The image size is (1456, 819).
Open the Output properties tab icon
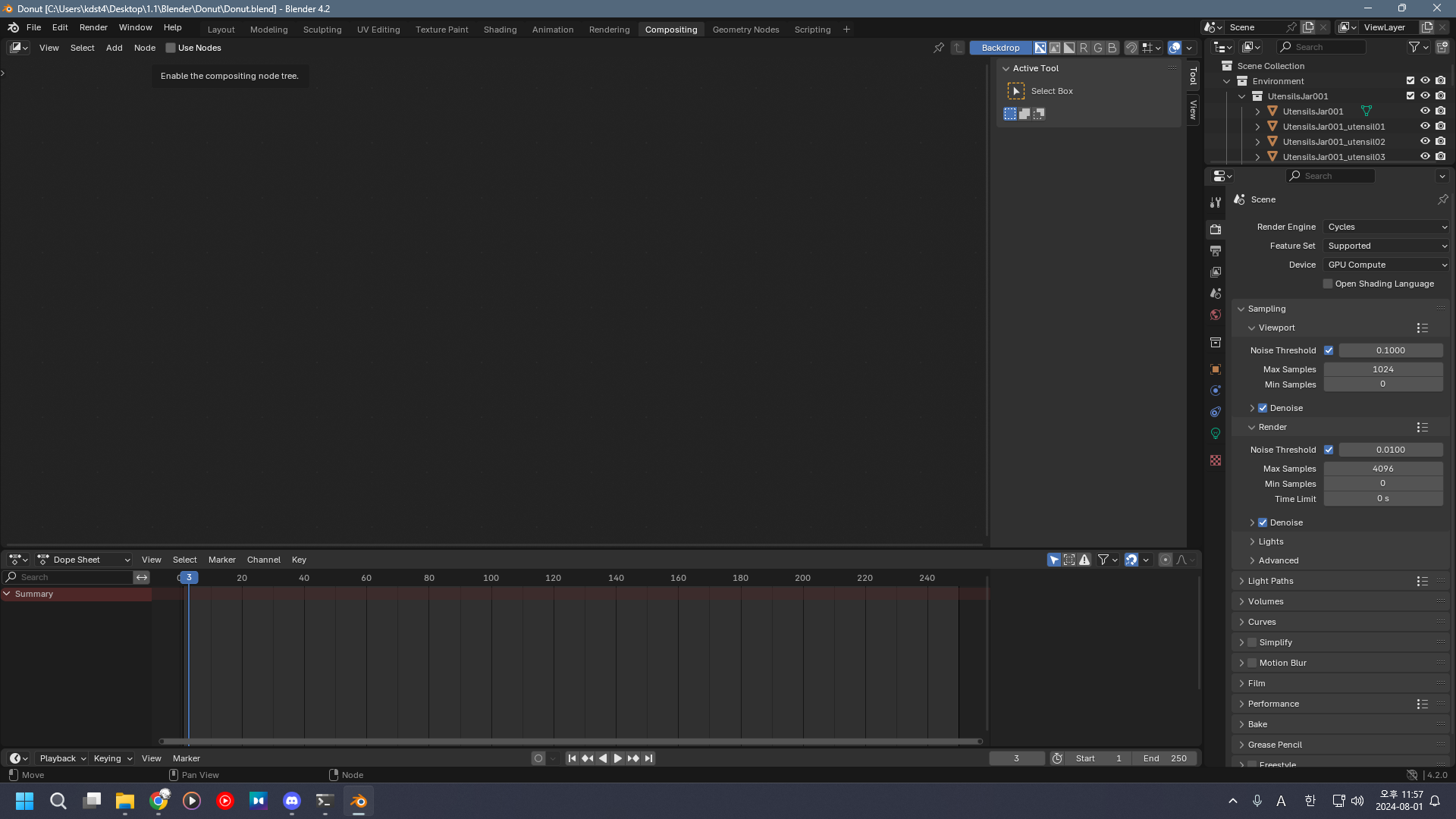click(1216, 251)
